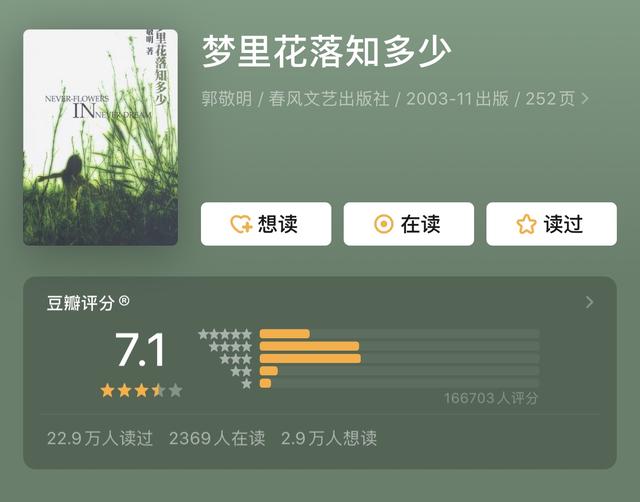The width and height of the screenshot is (640, 502).
Task: Click the four-star rating row icon
Action: pos(231,347)
